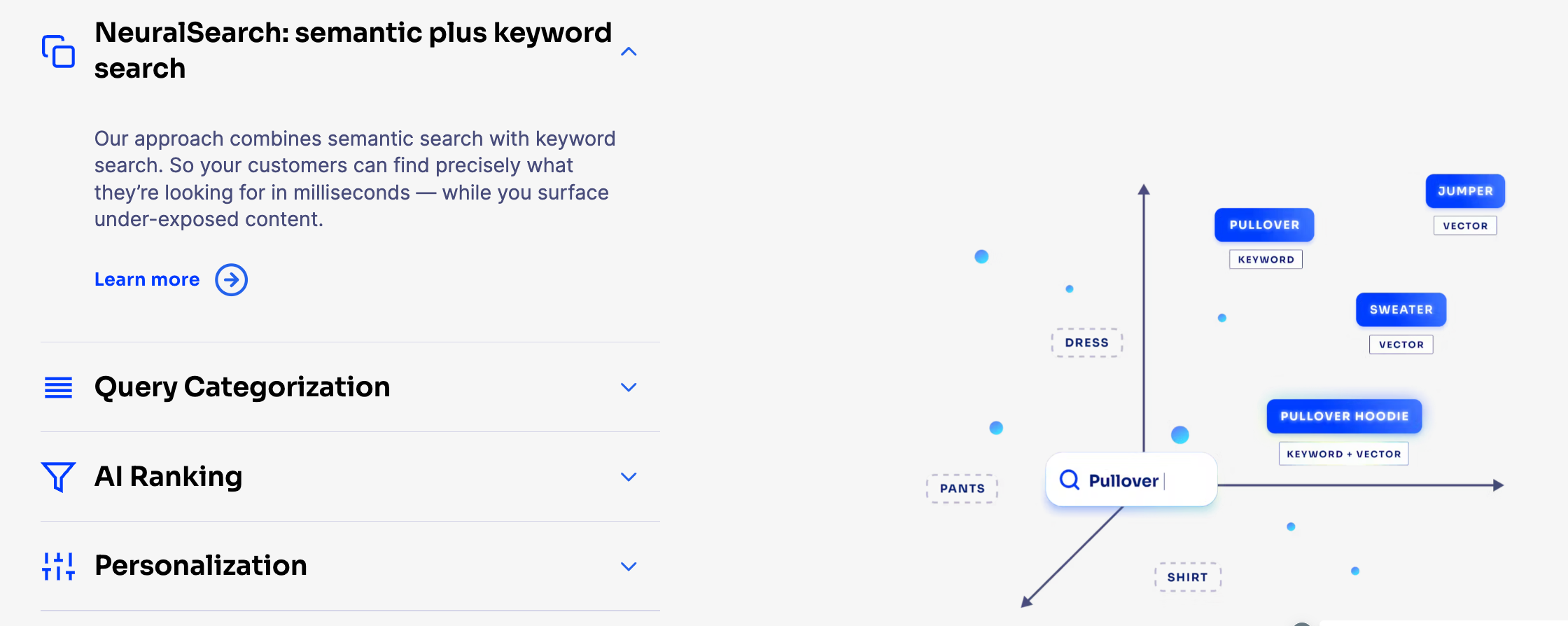
Task: Expand the Query Categorization chevron
Action: [x=629, y=387]
